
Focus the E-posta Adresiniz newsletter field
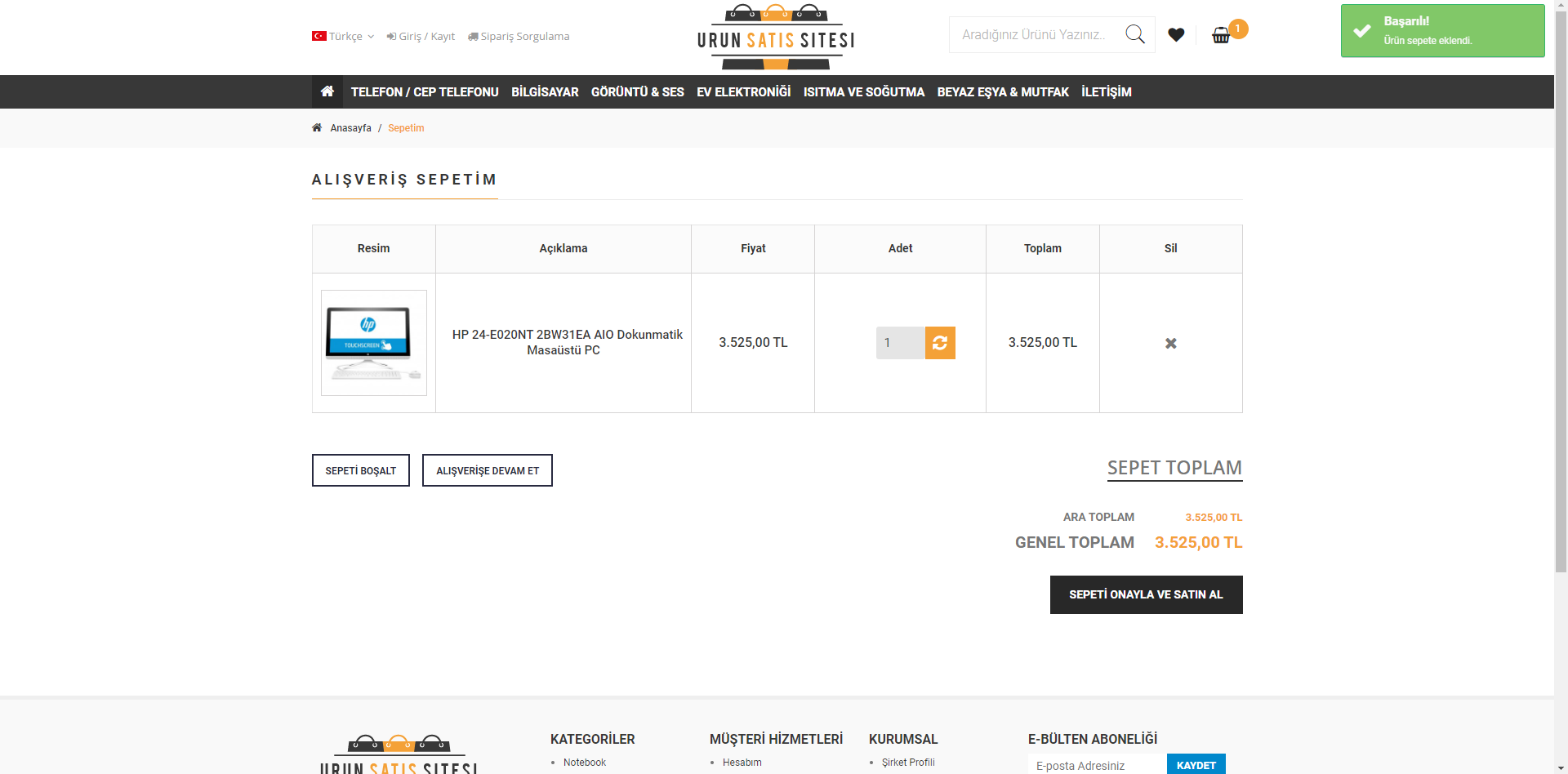click(x=1098, y=765)
